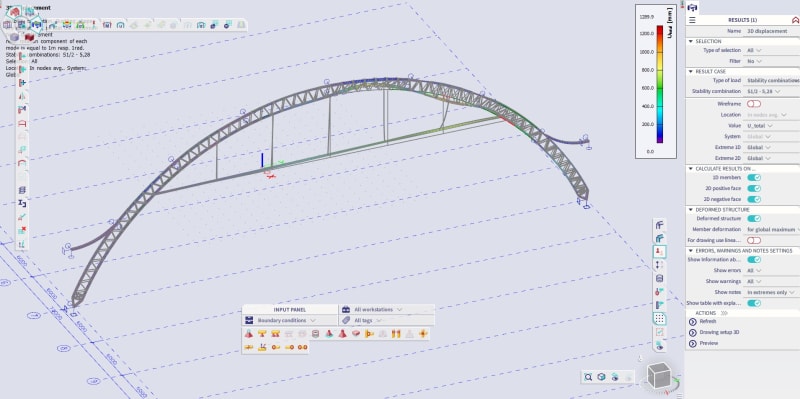800x399 pixels.
Task: Open the Boundary conditions category dropdown
Action: coord(289,320)
